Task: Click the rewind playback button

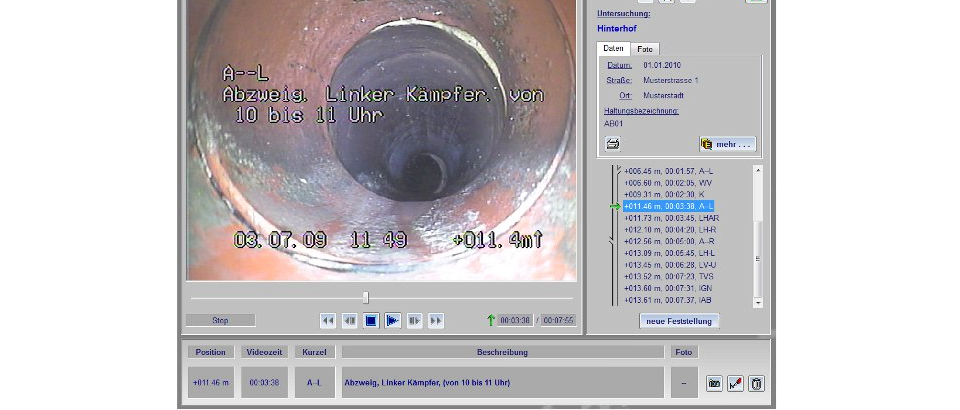Action: pyautogui.click(x=327, y=321)
